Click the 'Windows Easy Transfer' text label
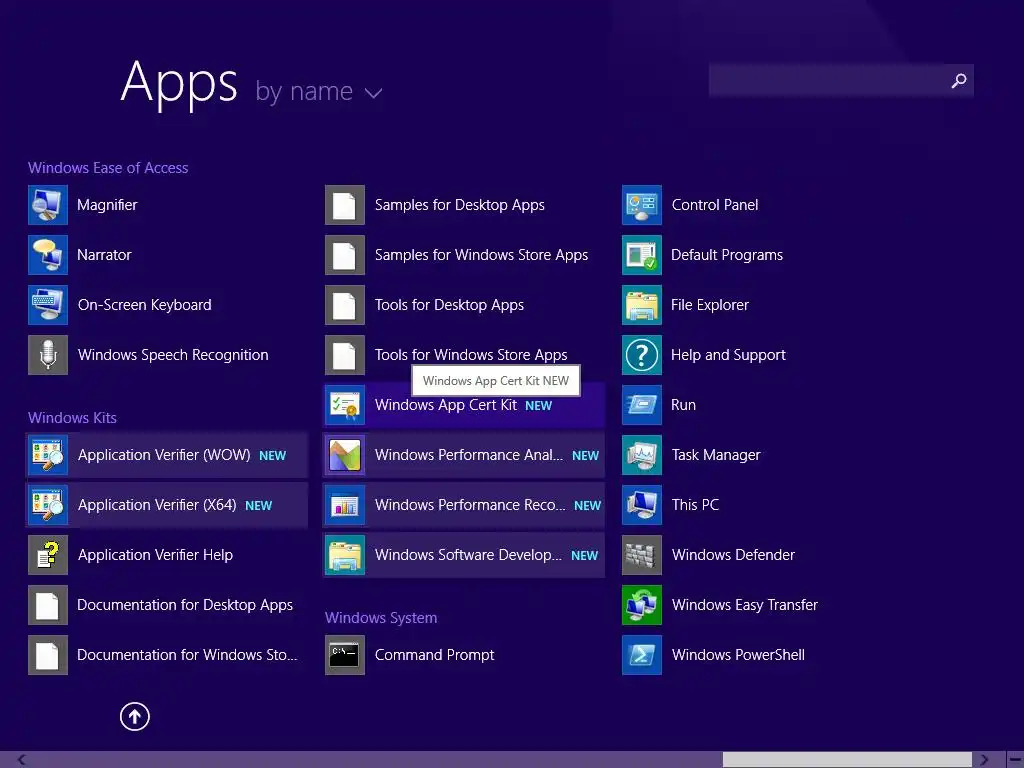 pyautogui.click(x=745, y=605)
